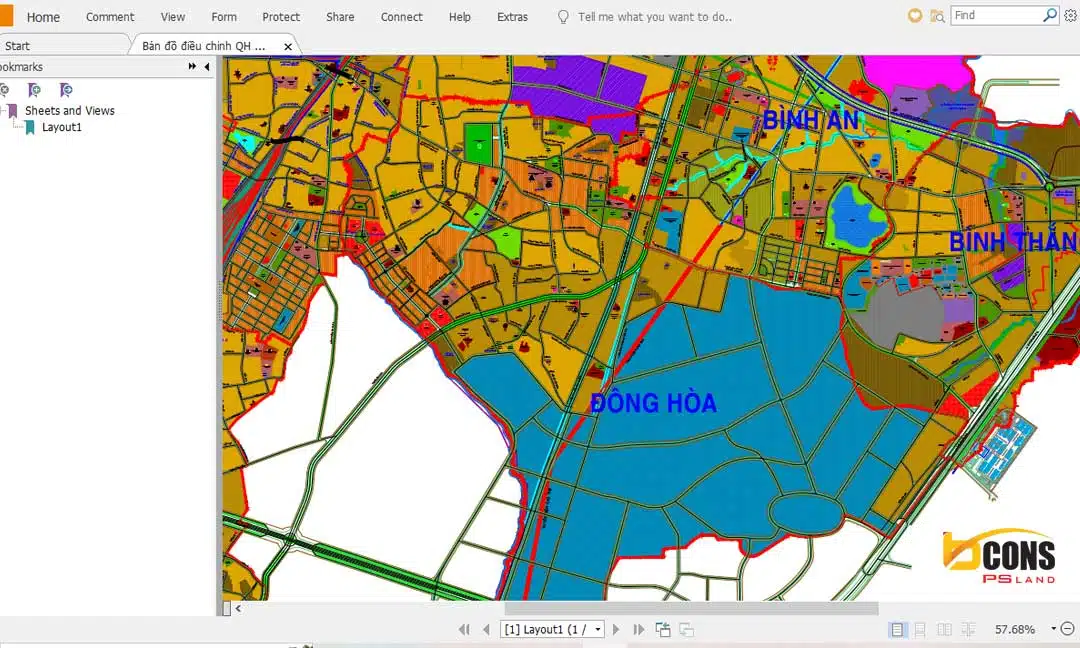This screenshot has height=648, width=1080.
Task: Go to the first page
Action: [x=464, y=629]
